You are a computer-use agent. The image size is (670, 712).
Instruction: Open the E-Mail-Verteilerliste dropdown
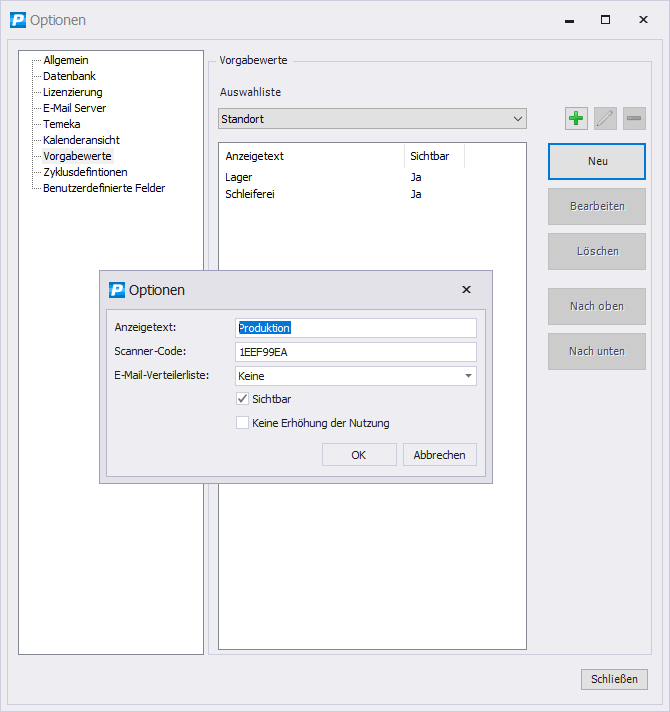tap(468, 376)
